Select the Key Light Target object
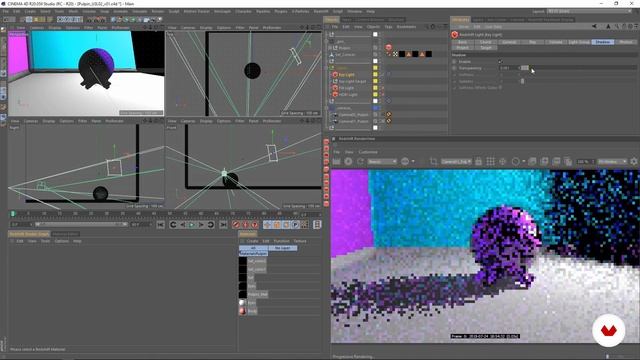640x360 pixels. click(352, 82)
